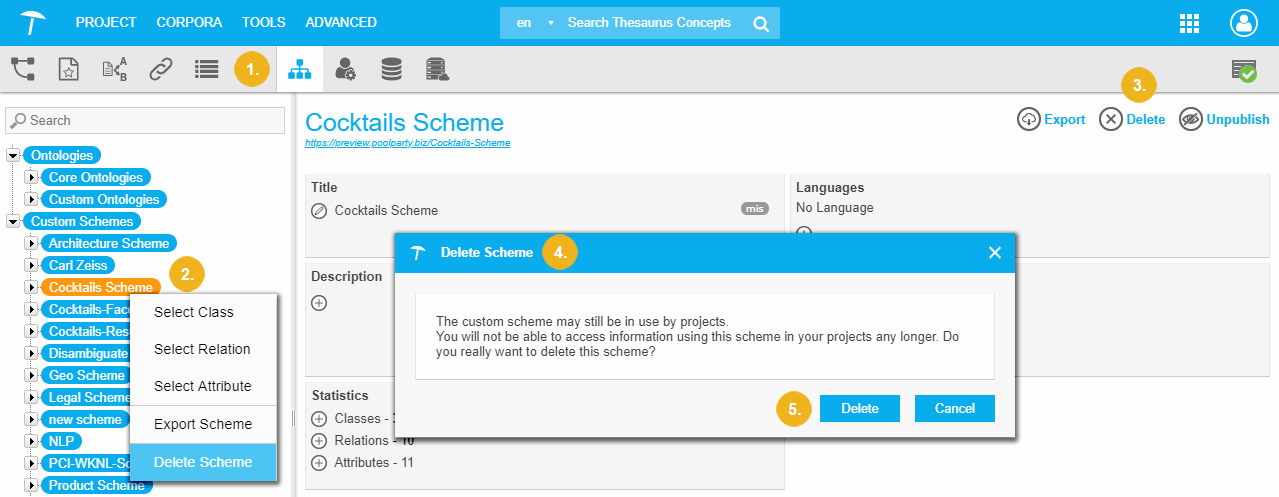The image size is (1279, 497).
Task: Collapse the Ontologies tree node
Action: click(13, 155)
